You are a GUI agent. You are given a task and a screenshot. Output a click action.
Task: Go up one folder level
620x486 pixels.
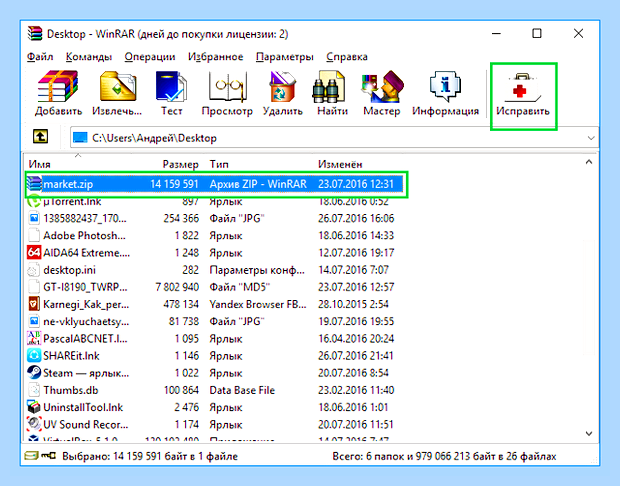tap(40, 137)
